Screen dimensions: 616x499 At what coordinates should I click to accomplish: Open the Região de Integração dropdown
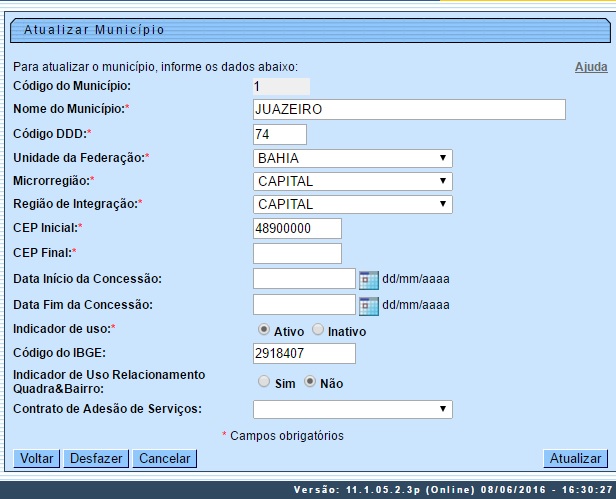(352, 204)
